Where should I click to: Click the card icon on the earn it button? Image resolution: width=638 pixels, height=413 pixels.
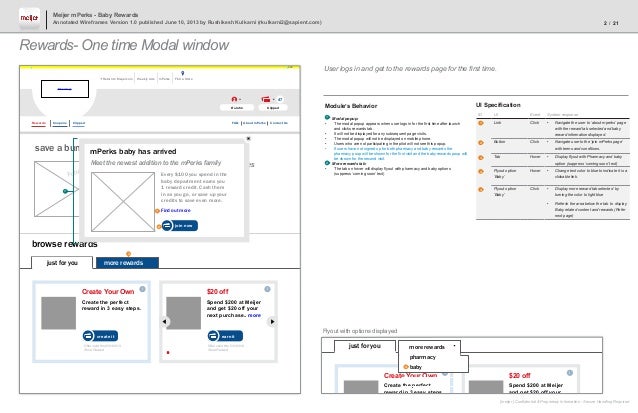(x=213, y=336)
